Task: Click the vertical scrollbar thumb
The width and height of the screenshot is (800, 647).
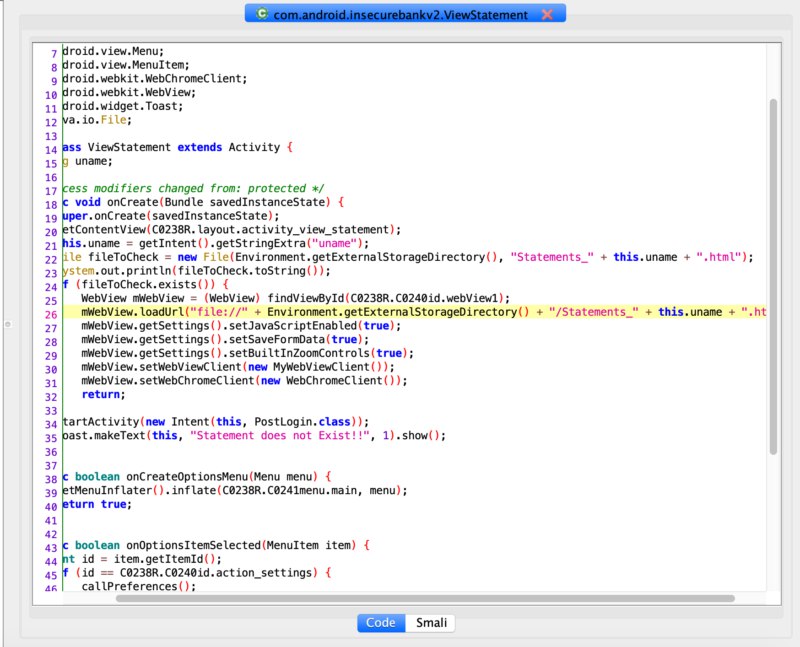Action: coord(773,277)
